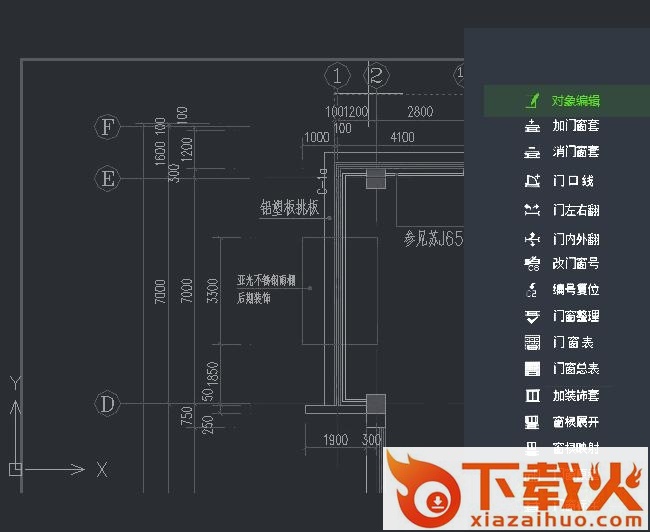
Task: Select the 门口线 menu entry
Action: (572, 181)
